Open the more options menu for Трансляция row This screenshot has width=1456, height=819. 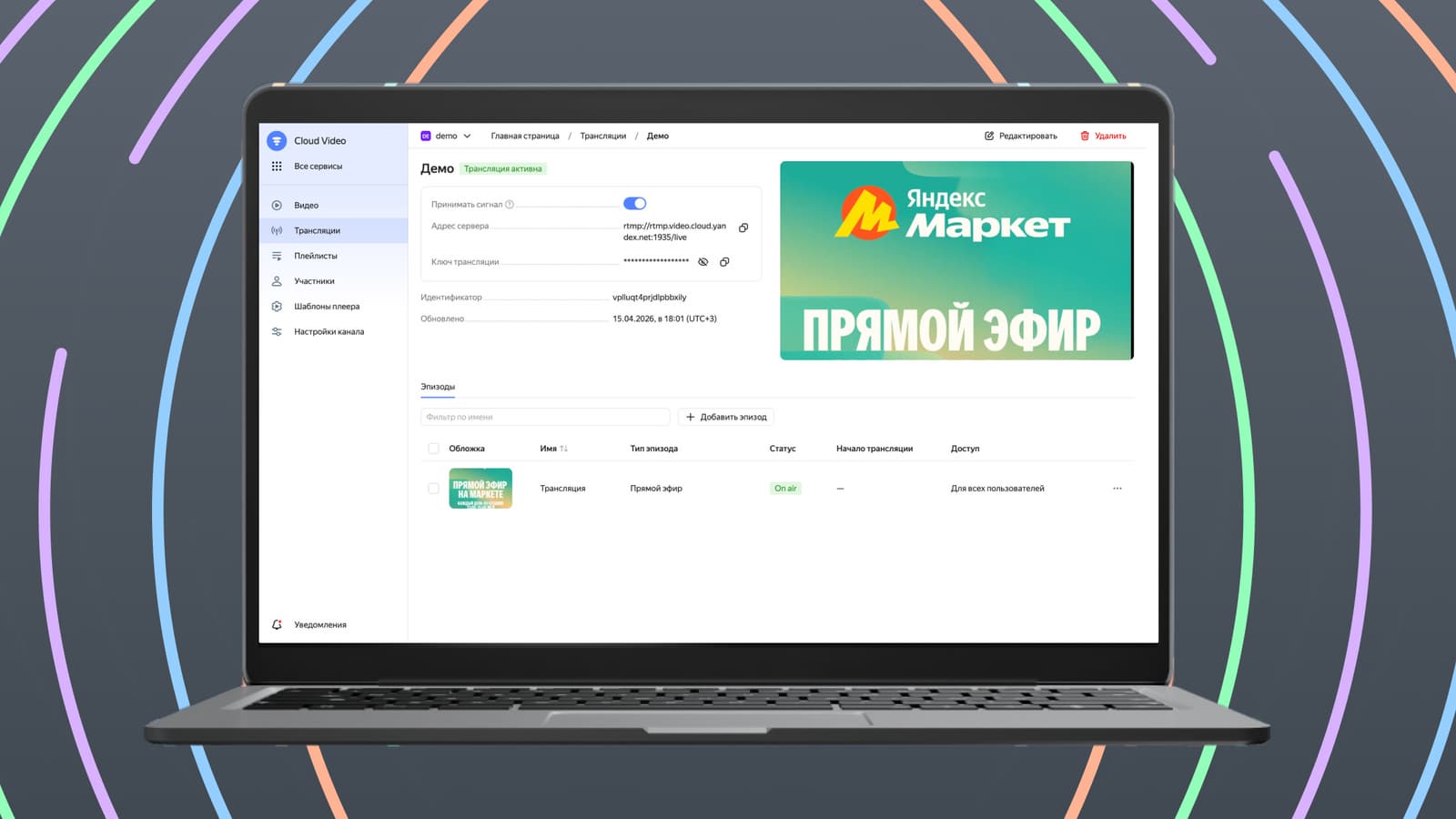[x=1117, y=489]
